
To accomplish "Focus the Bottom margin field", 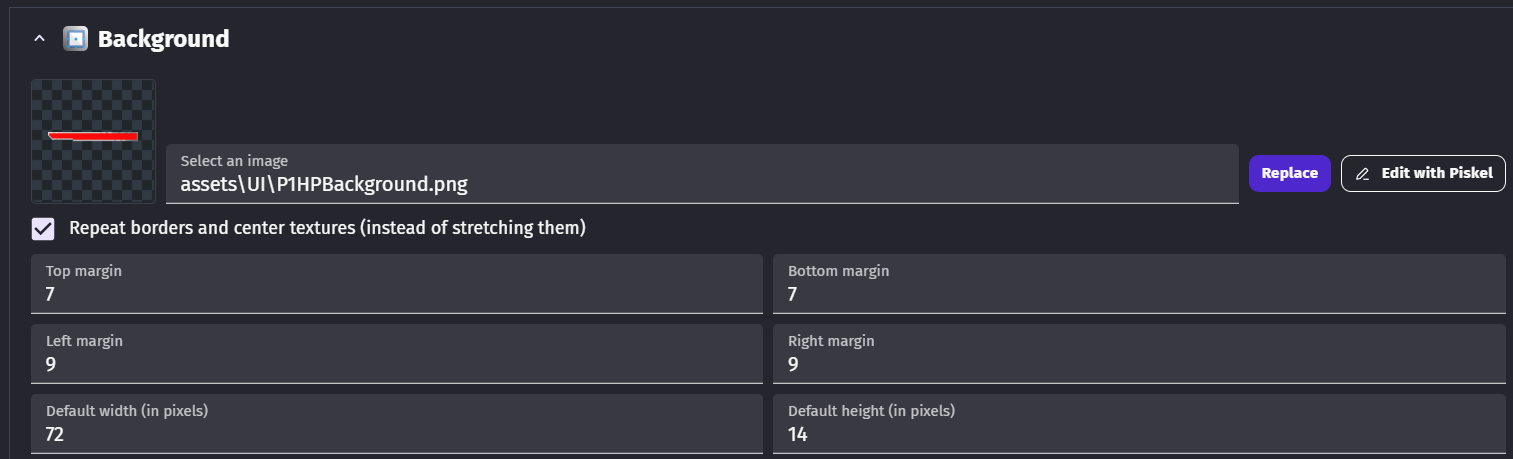I will 1139,284.
